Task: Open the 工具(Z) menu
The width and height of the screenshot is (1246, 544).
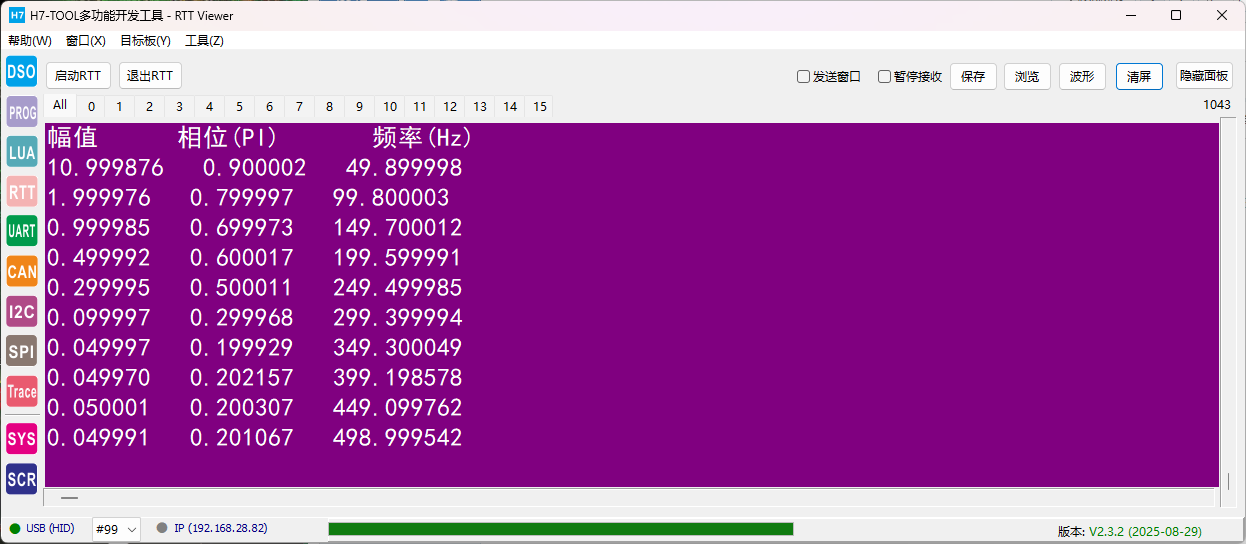Action: [204, 41]
